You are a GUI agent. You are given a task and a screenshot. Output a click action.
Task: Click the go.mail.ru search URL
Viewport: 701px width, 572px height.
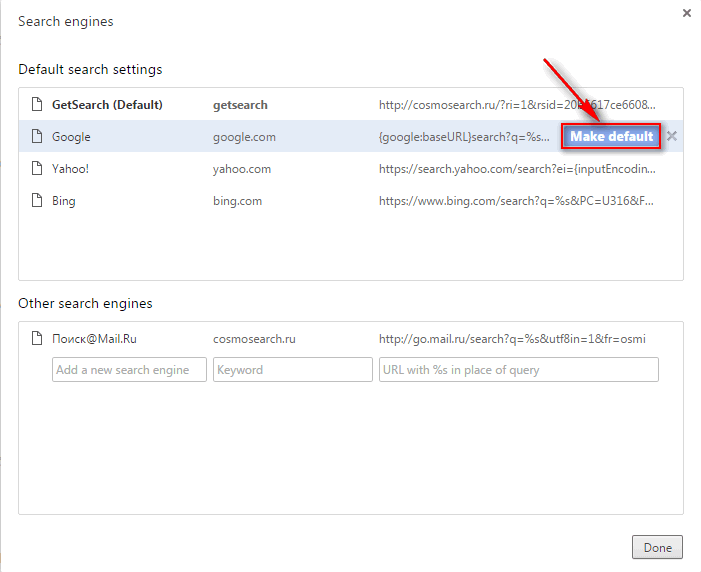(512, 339)
